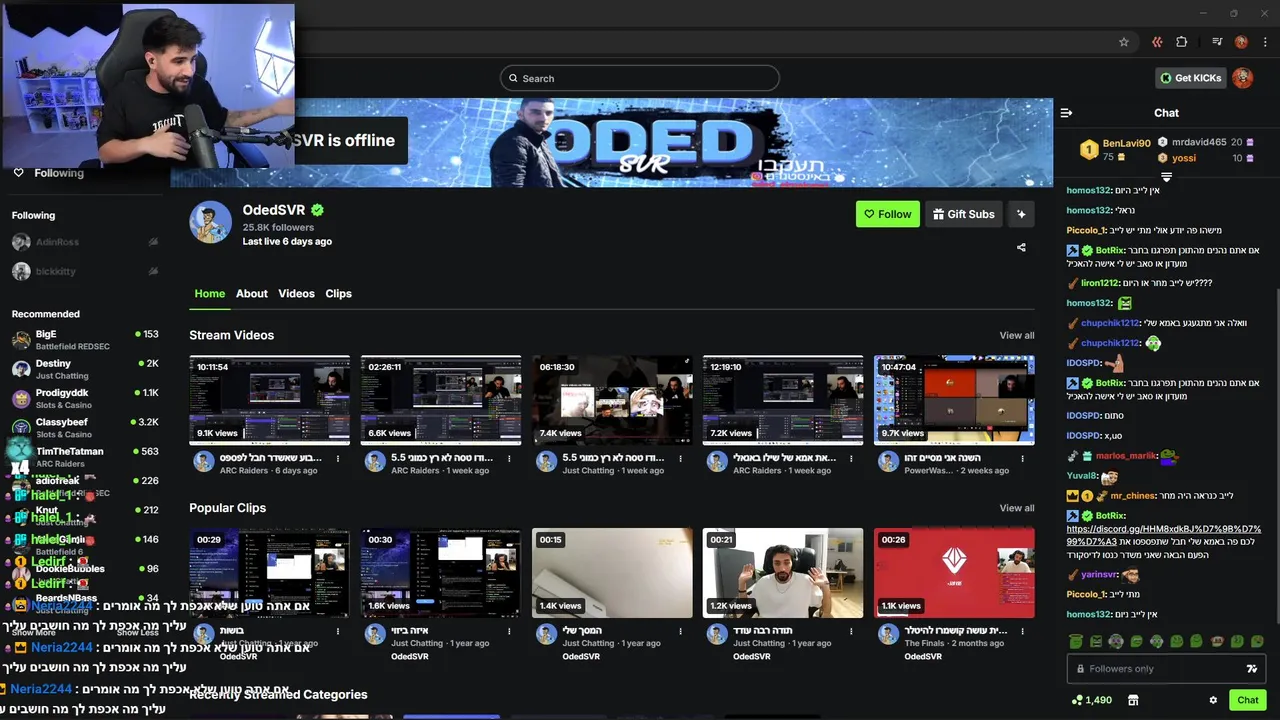Play the 00:26 red The Finals clip
The width and height of the screenshot is (1280, 720).
click(954, 573)
